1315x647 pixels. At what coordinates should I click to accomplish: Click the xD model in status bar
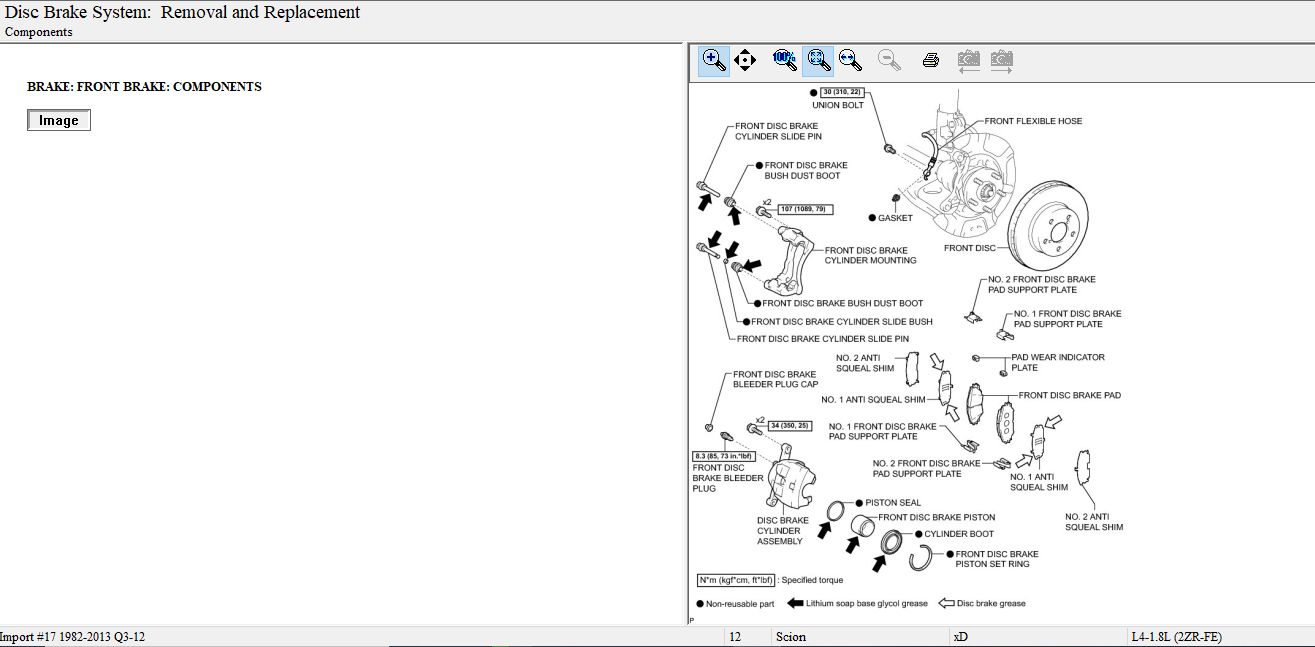(961, 637)
